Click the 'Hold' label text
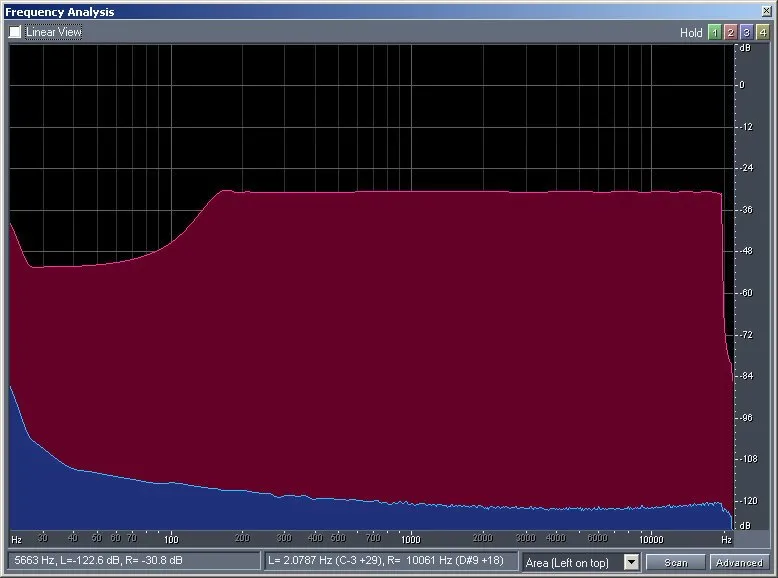 click(x=691, y=33)
